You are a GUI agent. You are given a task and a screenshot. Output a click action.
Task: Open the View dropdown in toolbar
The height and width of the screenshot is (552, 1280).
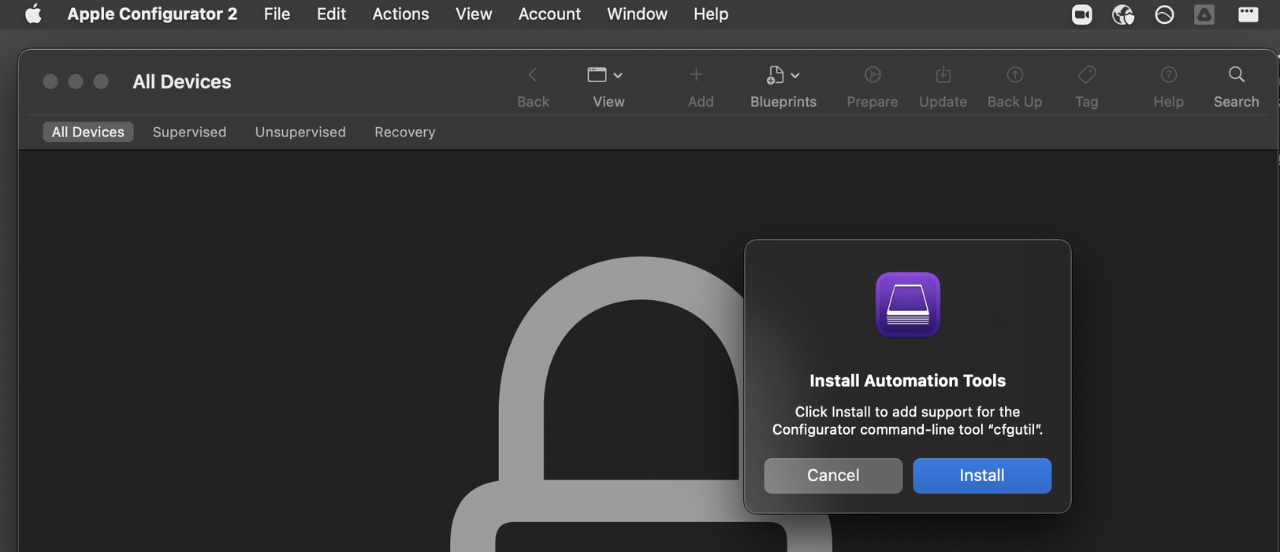tap(605, 75)
